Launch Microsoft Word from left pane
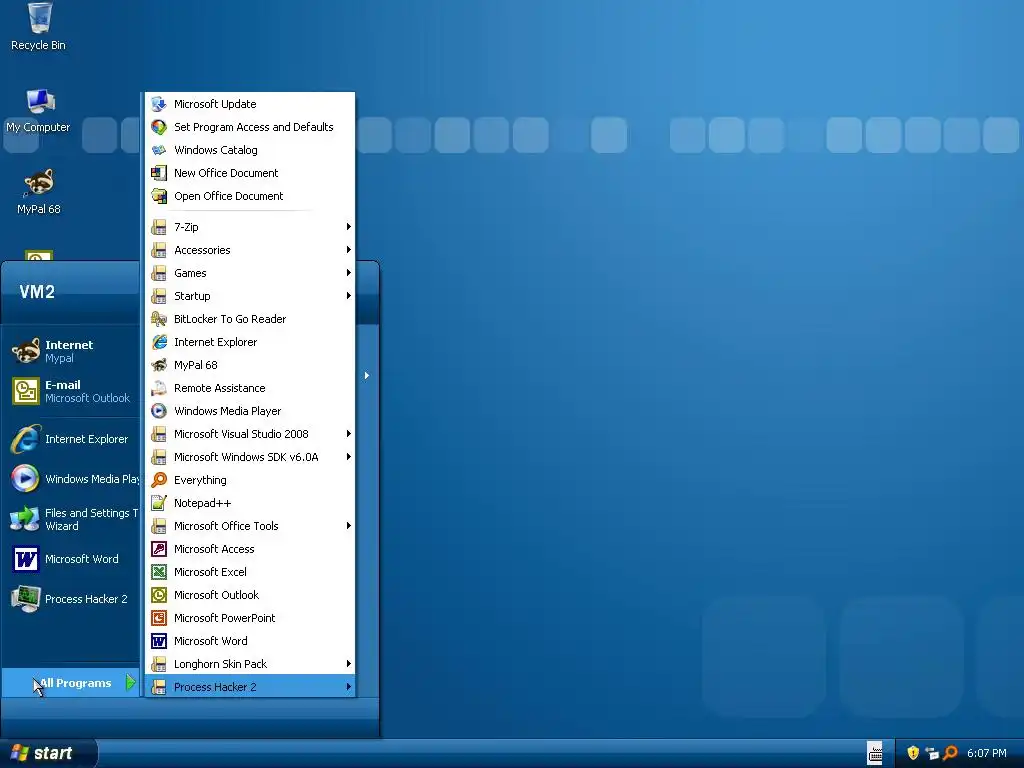Viewport: 1024px width, 768px height. 72,559
